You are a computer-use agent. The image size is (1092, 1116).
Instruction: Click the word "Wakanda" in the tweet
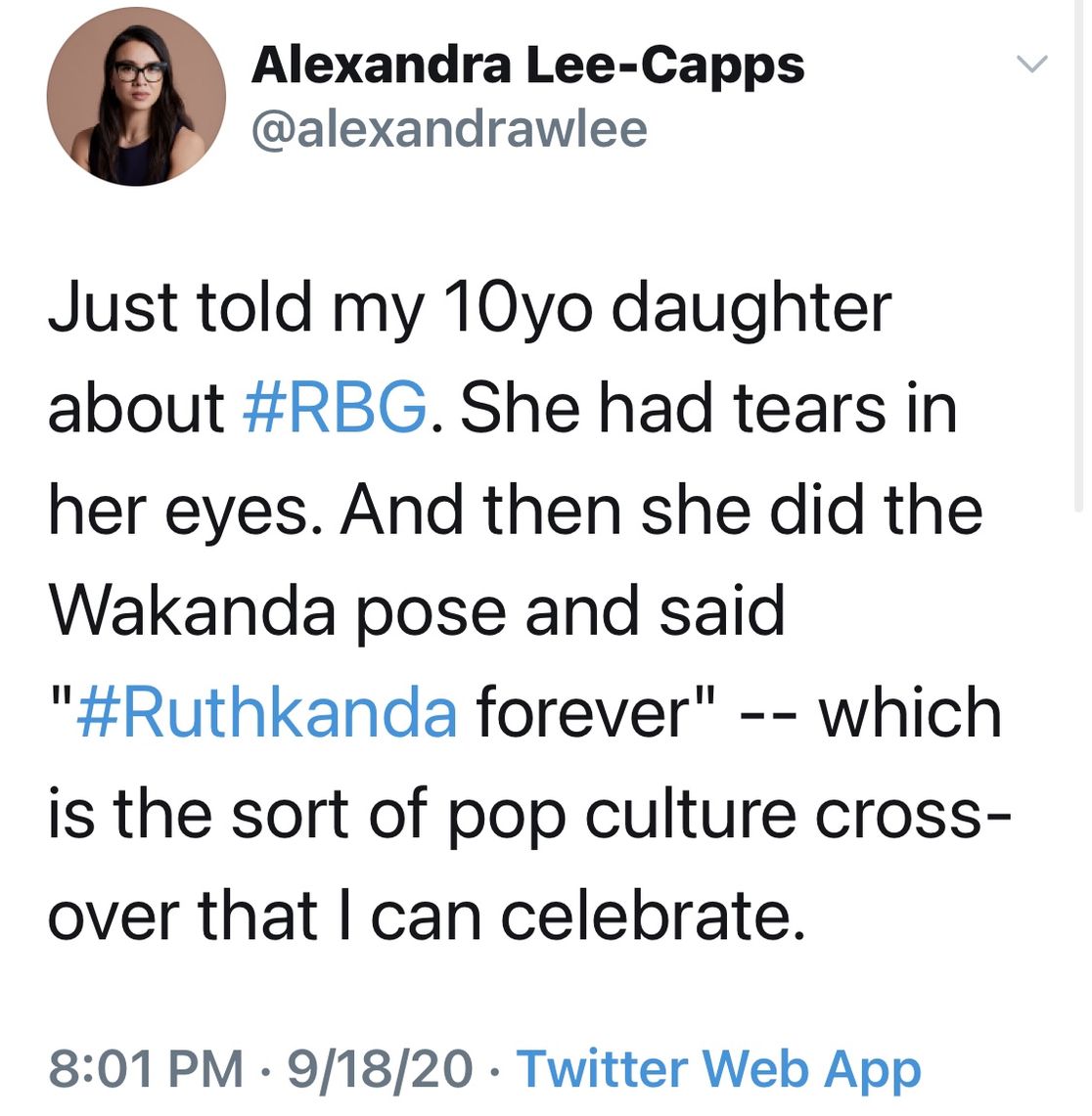[x=192, y=611]
